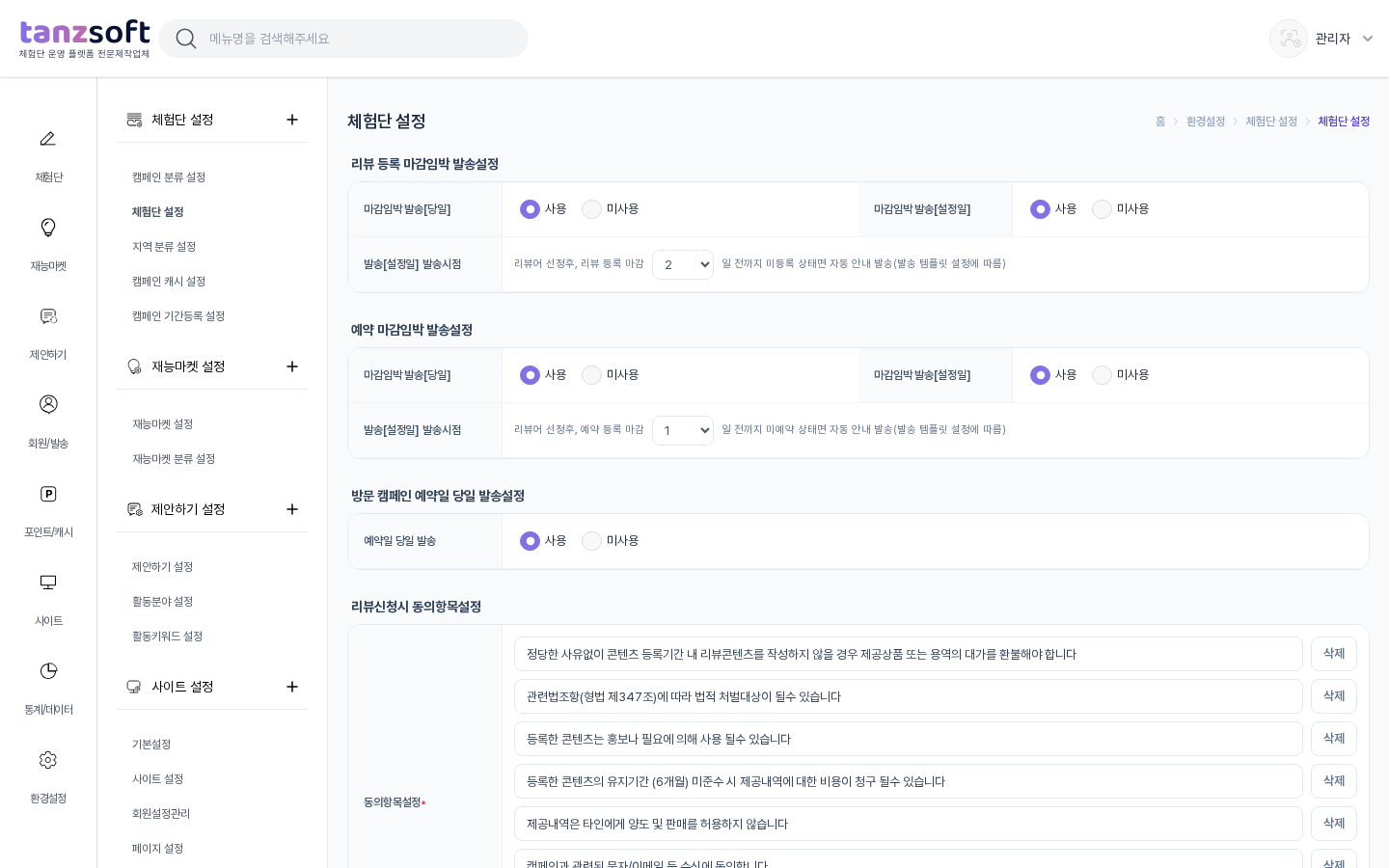Select 사용 for 예약일 당일 발송
Viewport: 1389px width, 868px height.
click(530, 541)
